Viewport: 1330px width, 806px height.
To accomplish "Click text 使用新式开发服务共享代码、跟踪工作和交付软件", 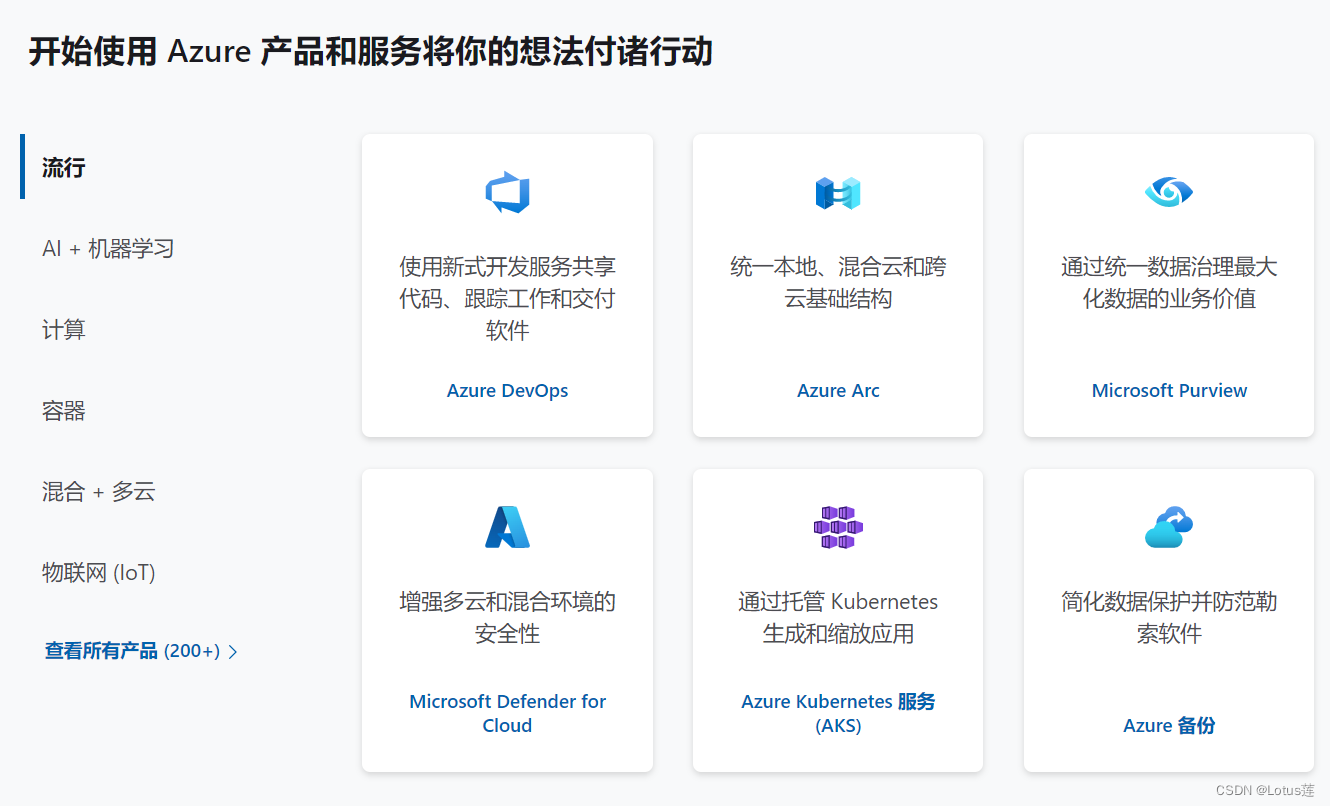I will tap(507, 298).
